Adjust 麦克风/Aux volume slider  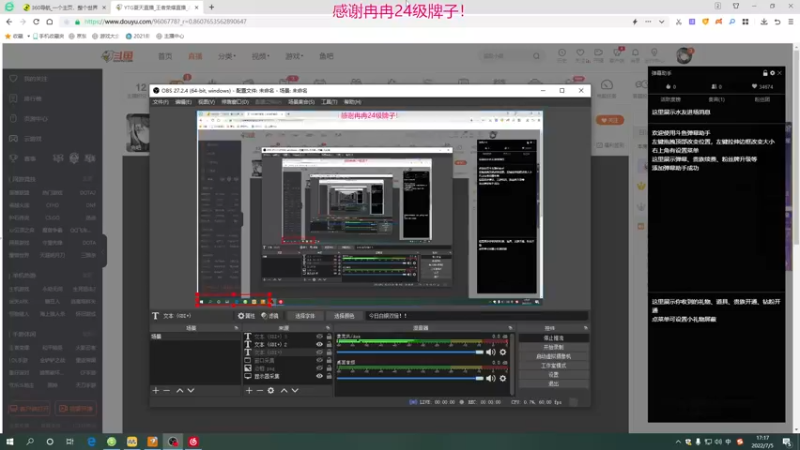tap(410, 352)
